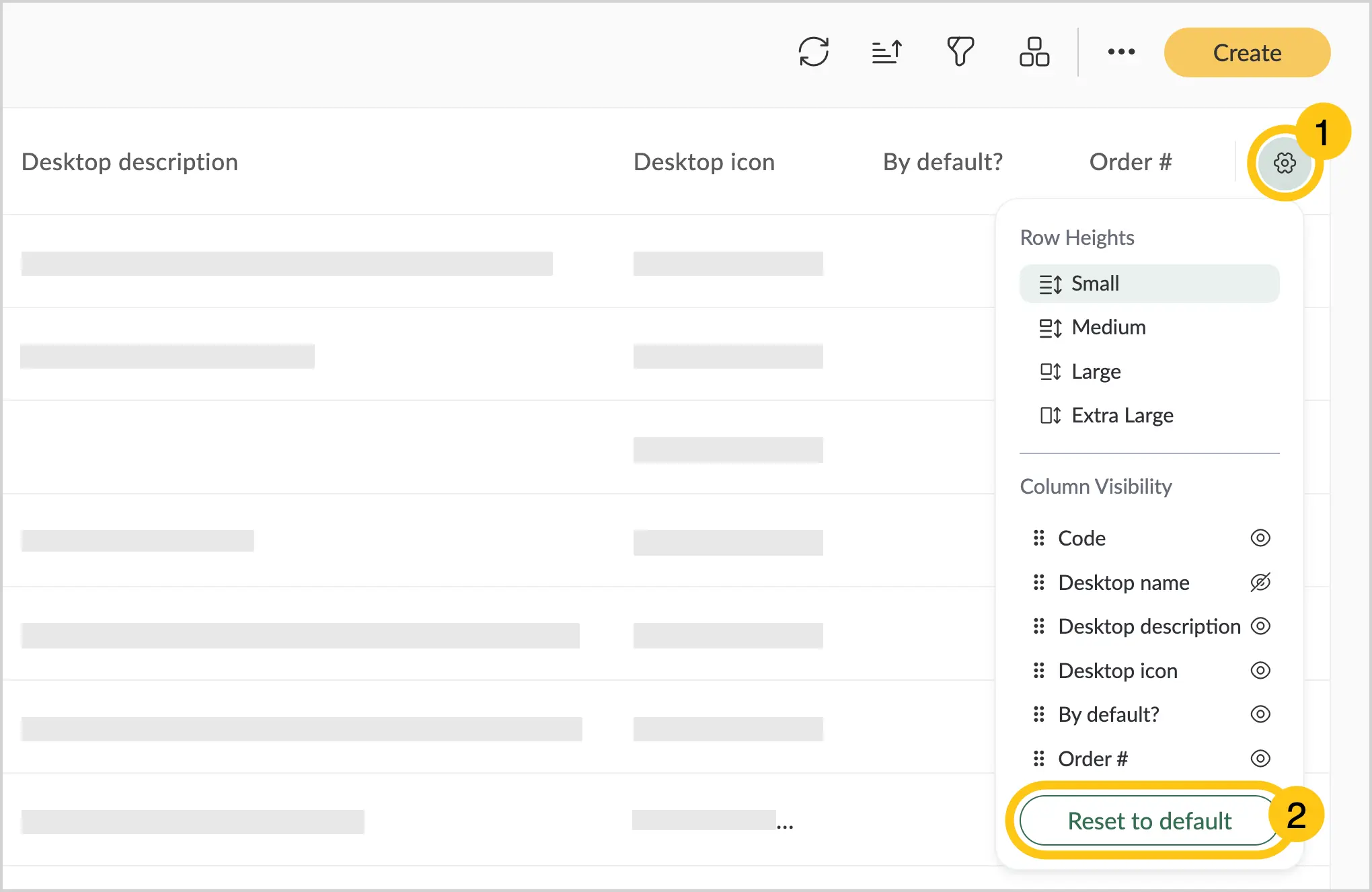Open the sort ascending icon
This screenshot has height=892, width=1372.
pos(887,52)
